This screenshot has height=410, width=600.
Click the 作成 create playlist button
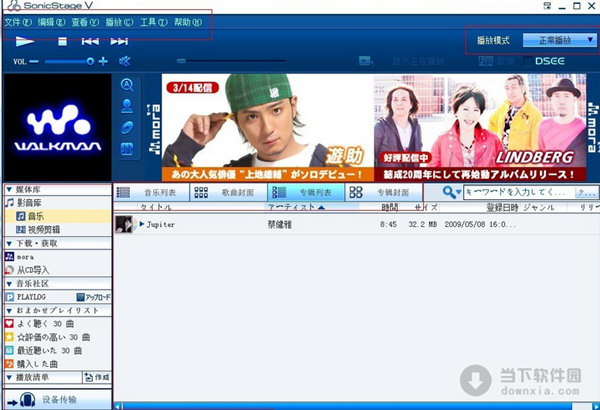[97, 377]
